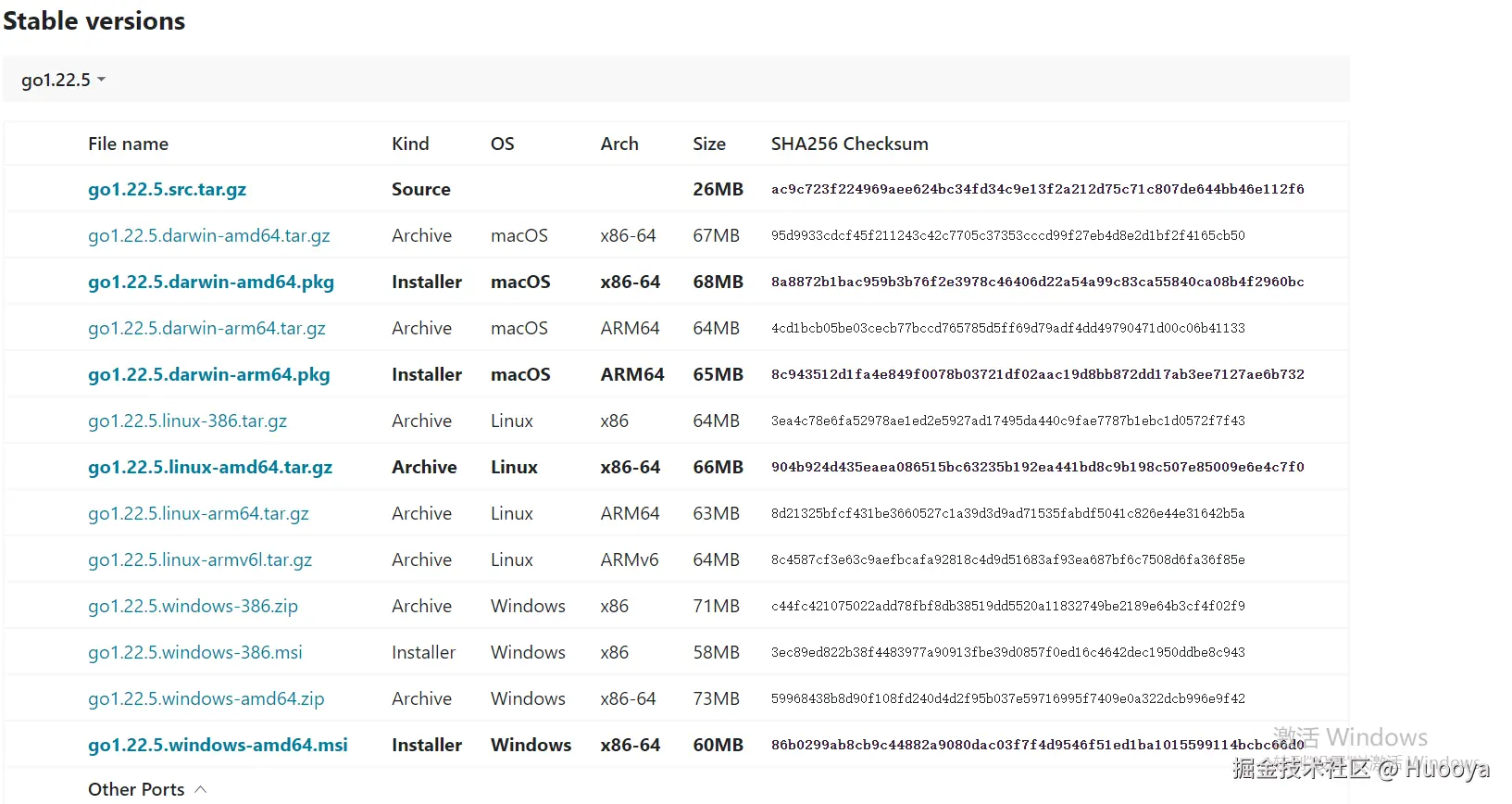Click the Stable versions heading
Viewport: 1512px width, 804px height.
[x=94, y=20]
